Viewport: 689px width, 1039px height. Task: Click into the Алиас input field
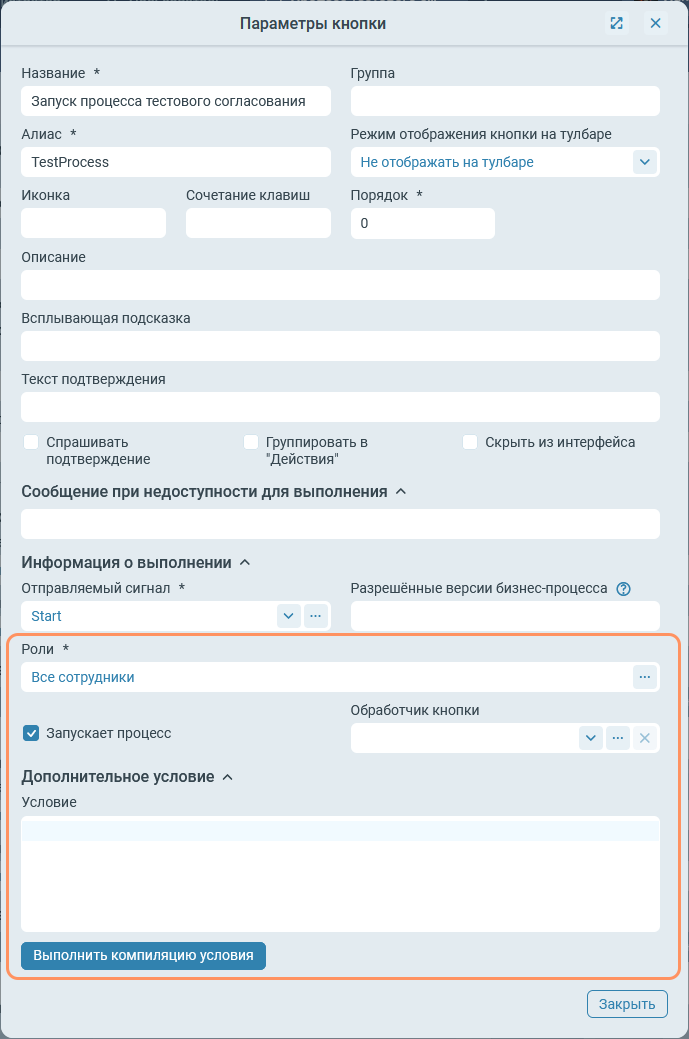point(175,162)
